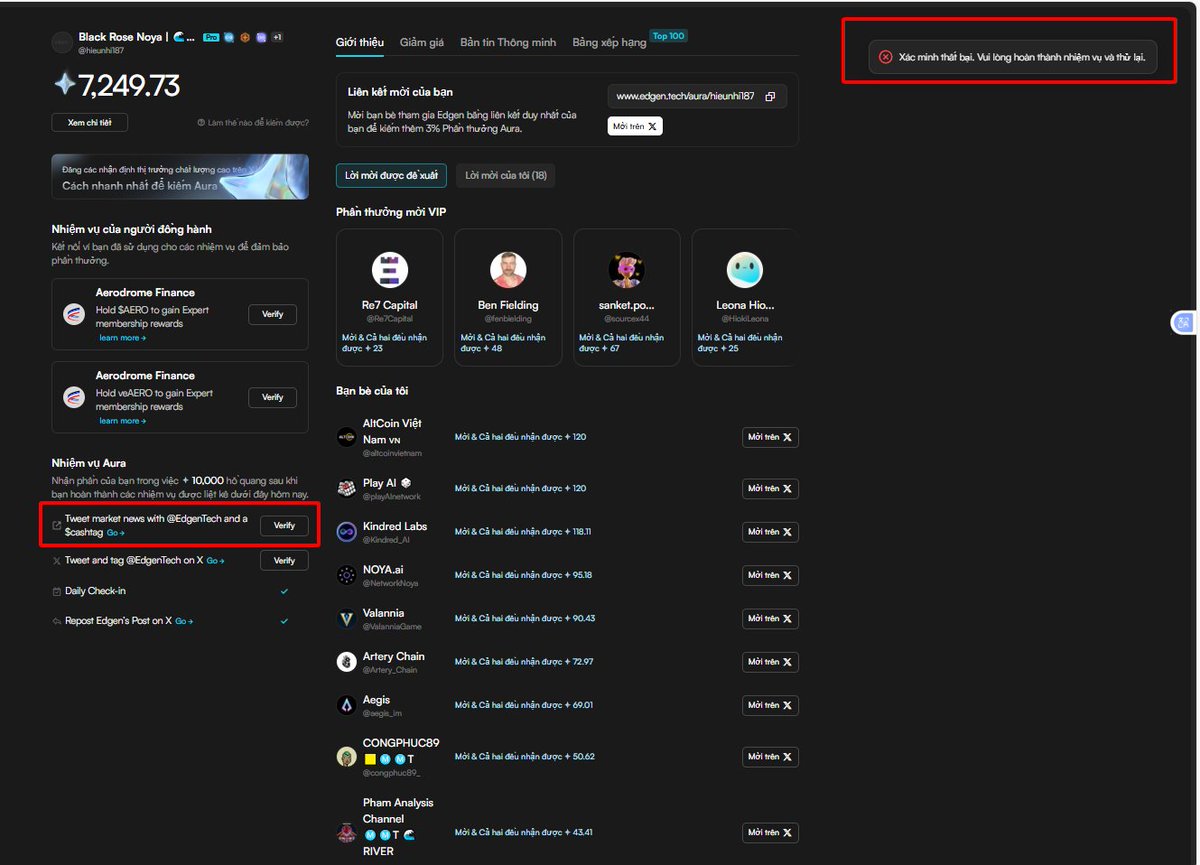Click the external-link icon beside Tweet market news task
Screen dimensions: 1200x865
coord(56,526)
